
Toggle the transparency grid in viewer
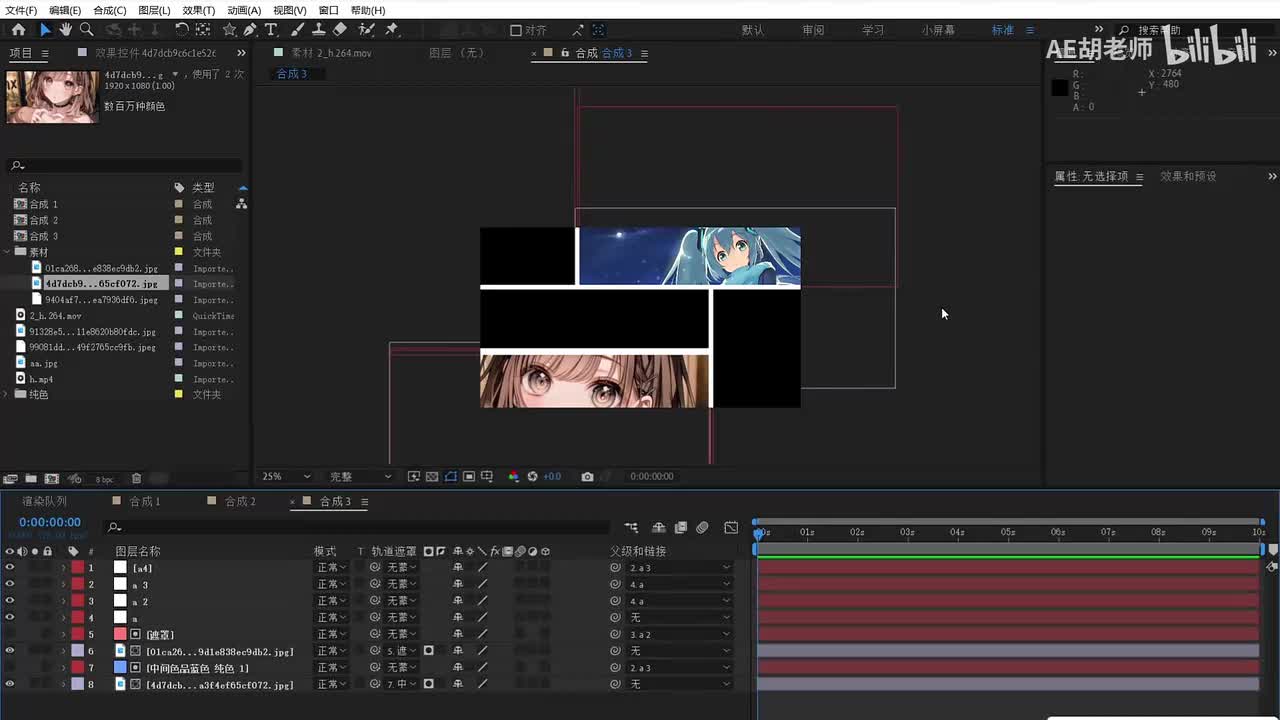(x=432, y=477)
